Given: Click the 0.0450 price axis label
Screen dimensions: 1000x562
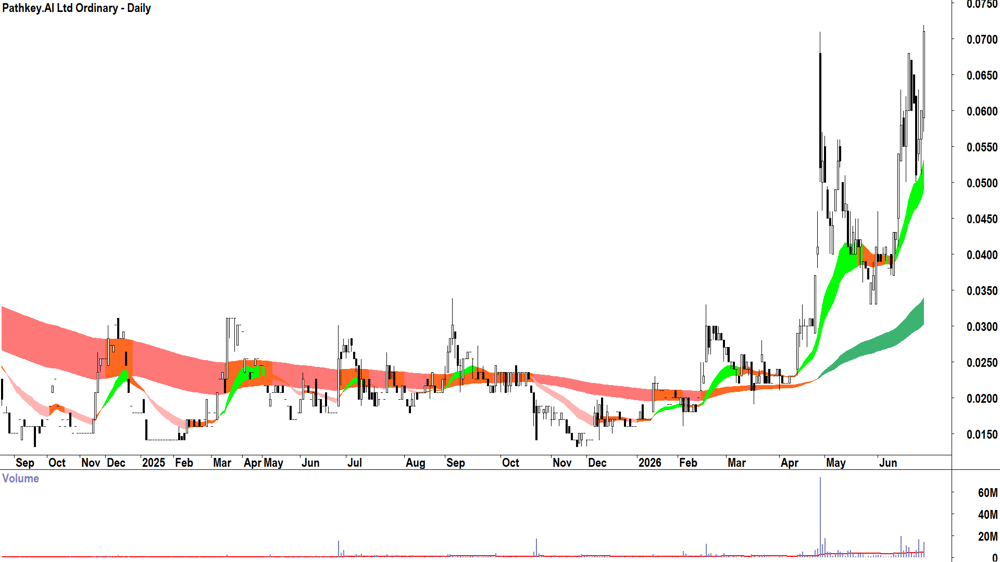Looking at the screenshot, I should (982, 219).
